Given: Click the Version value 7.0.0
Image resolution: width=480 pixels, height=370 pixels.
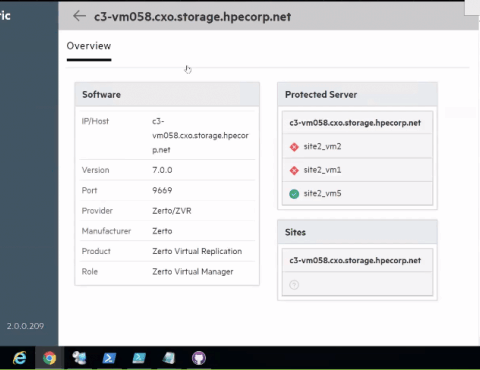Looking at the screenshot, I should tap(162, 170).
